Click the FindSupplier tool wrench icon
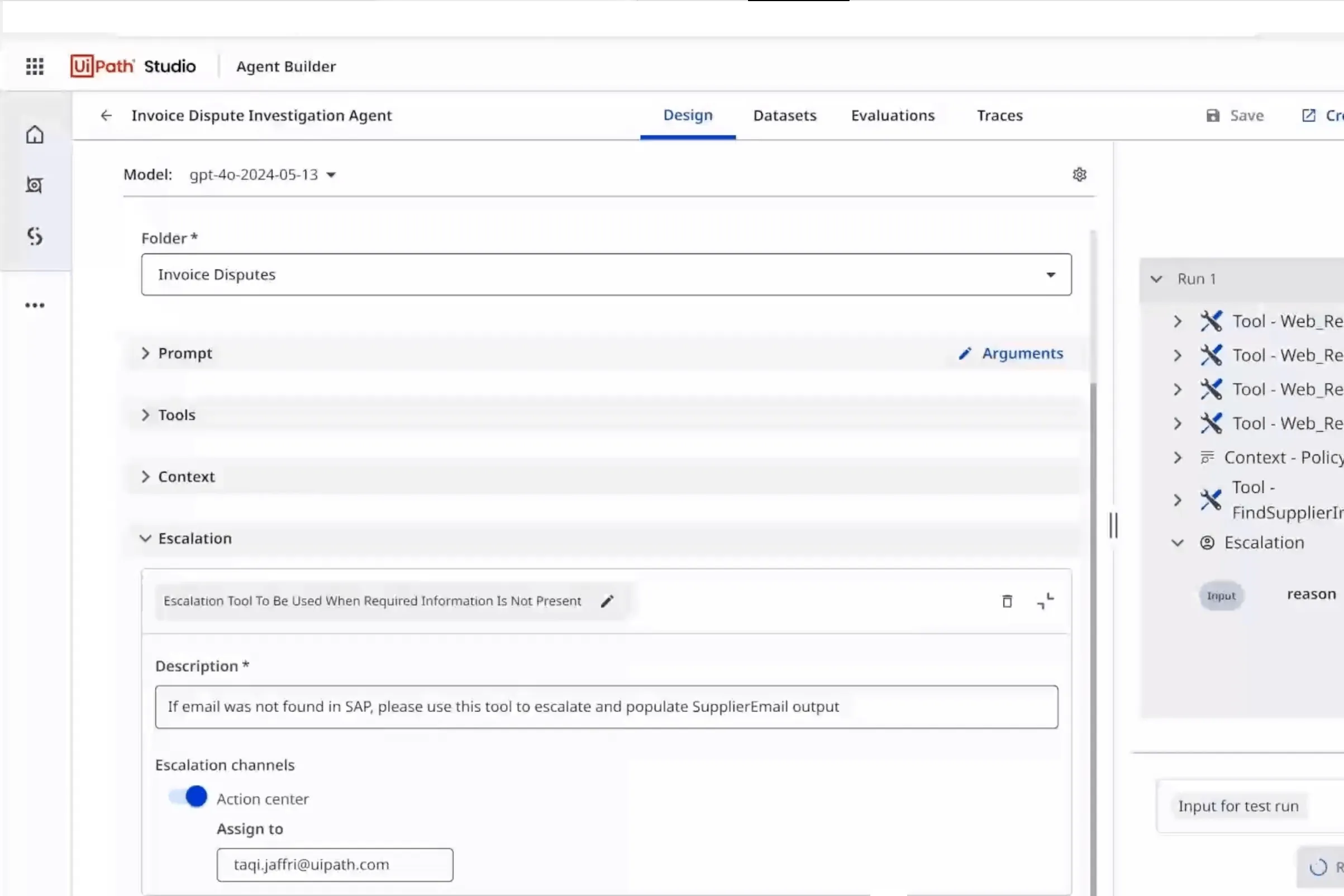The height and width of the screenshot is (896, 1344). click(1211, 500)
